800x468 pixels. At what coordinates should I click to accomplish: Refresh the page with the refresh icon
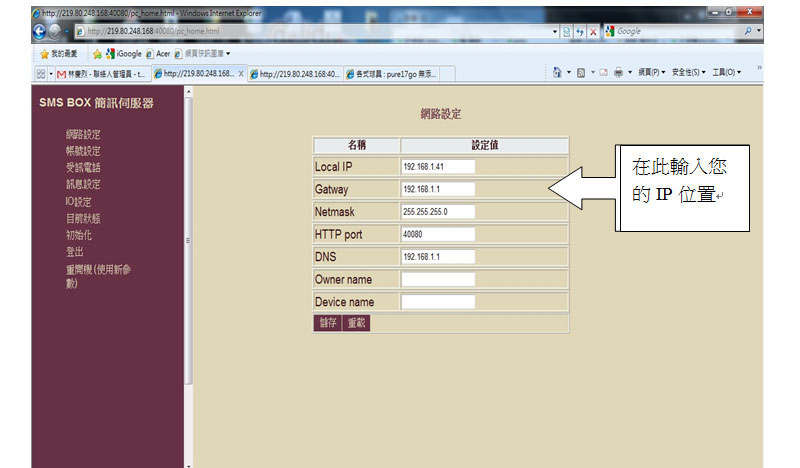click(x=580, y=32)
